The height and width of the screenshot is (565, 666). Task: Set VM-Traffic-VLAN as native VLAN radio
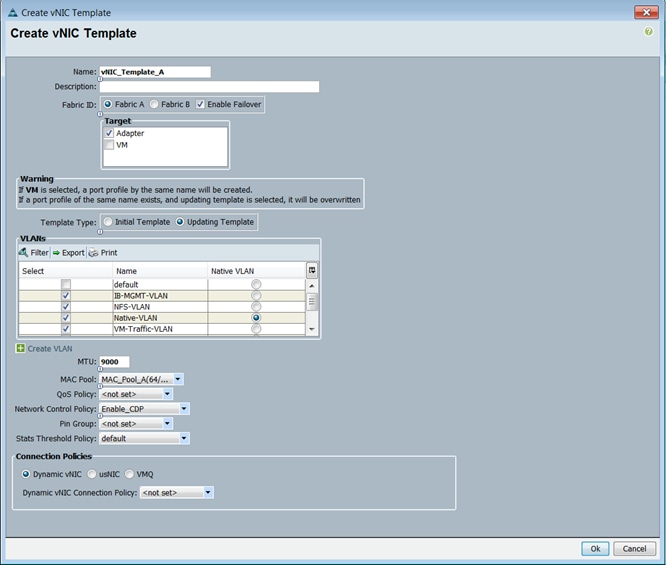click(x=256, y=329)
